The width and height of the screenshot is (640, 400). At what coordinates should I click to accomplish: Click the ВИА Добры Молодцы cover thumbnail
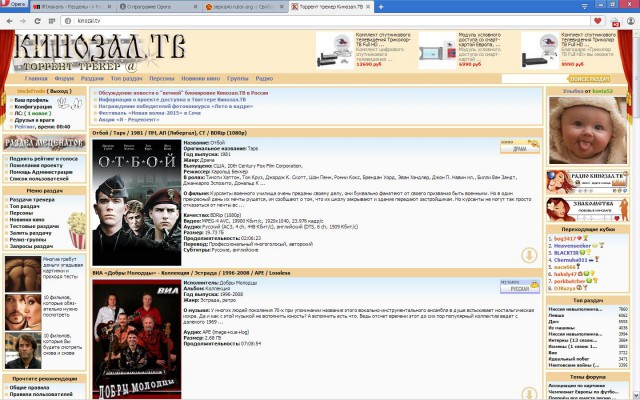tap(137, 339)
